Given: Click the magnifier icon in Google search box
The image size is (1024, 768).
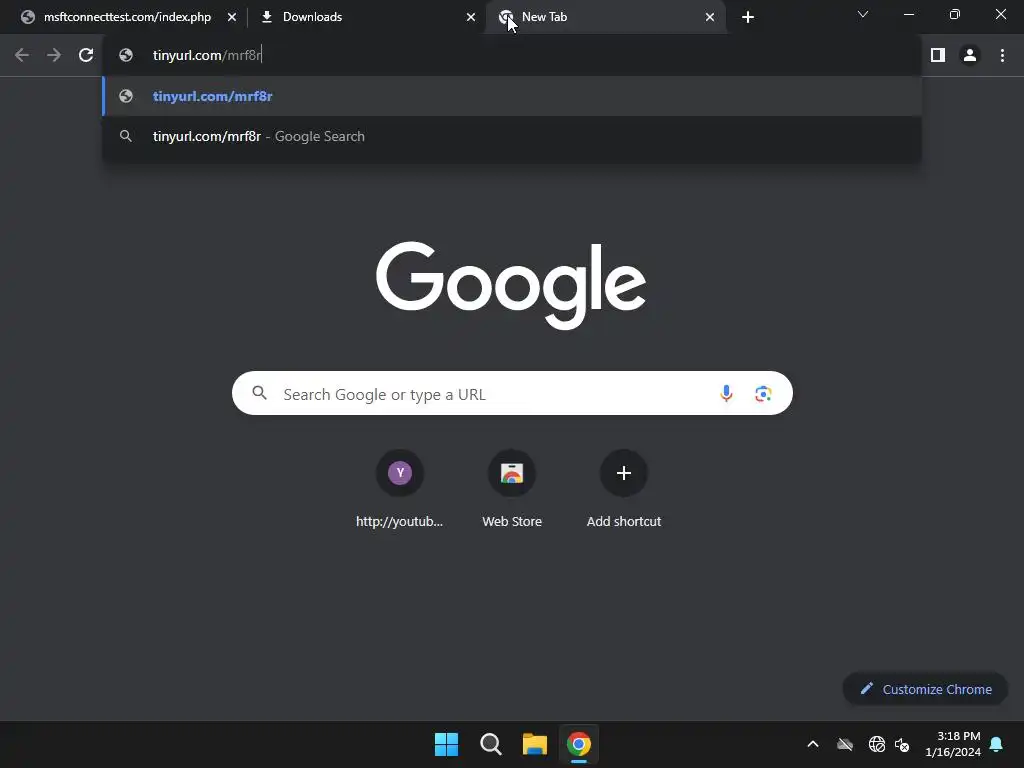Looking at the screenshot, I should coord(260,393).
